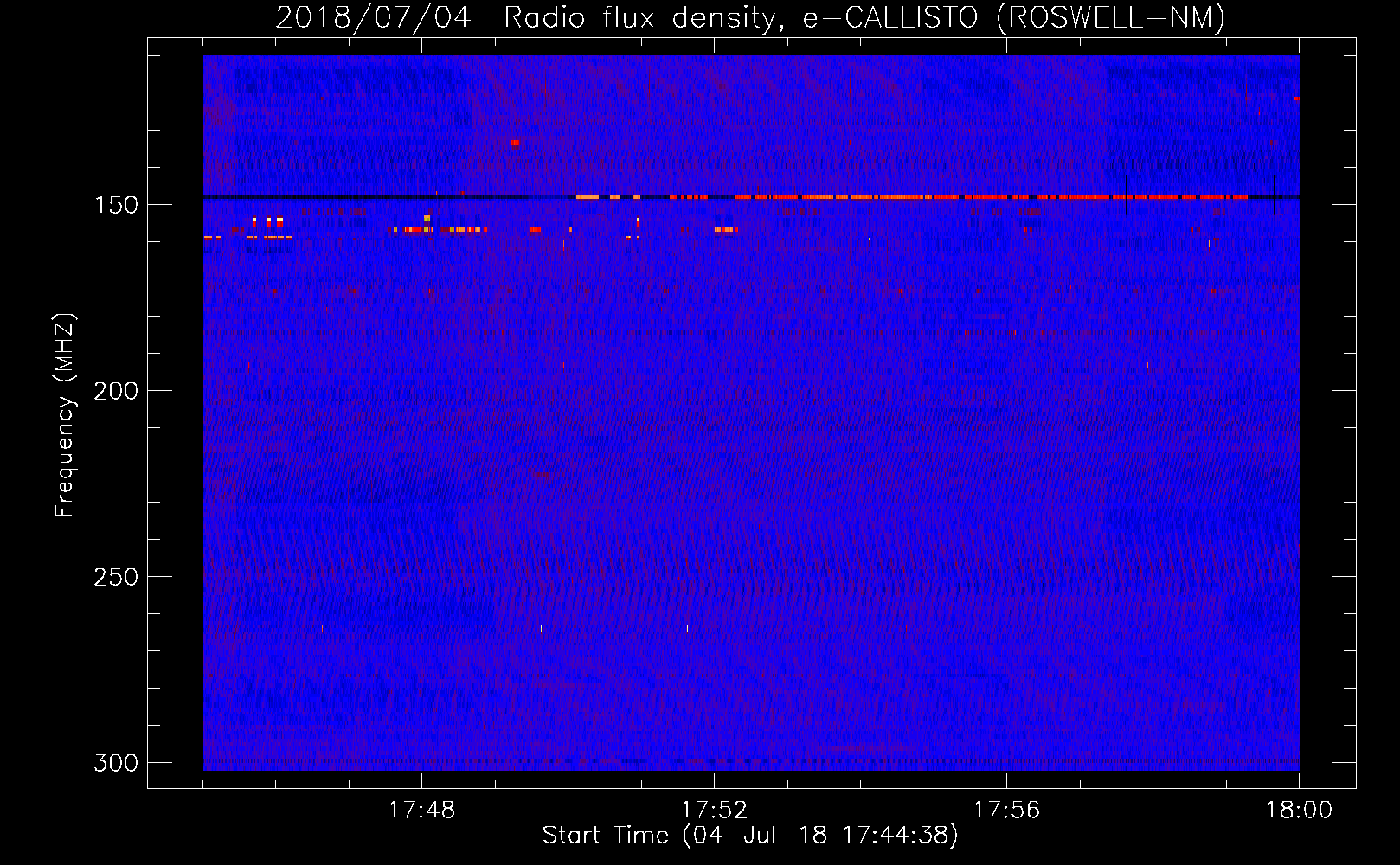This screenshot has width=1400, height=865.
Task: Click the 17:48 time tick label
Action: [421, 811]
